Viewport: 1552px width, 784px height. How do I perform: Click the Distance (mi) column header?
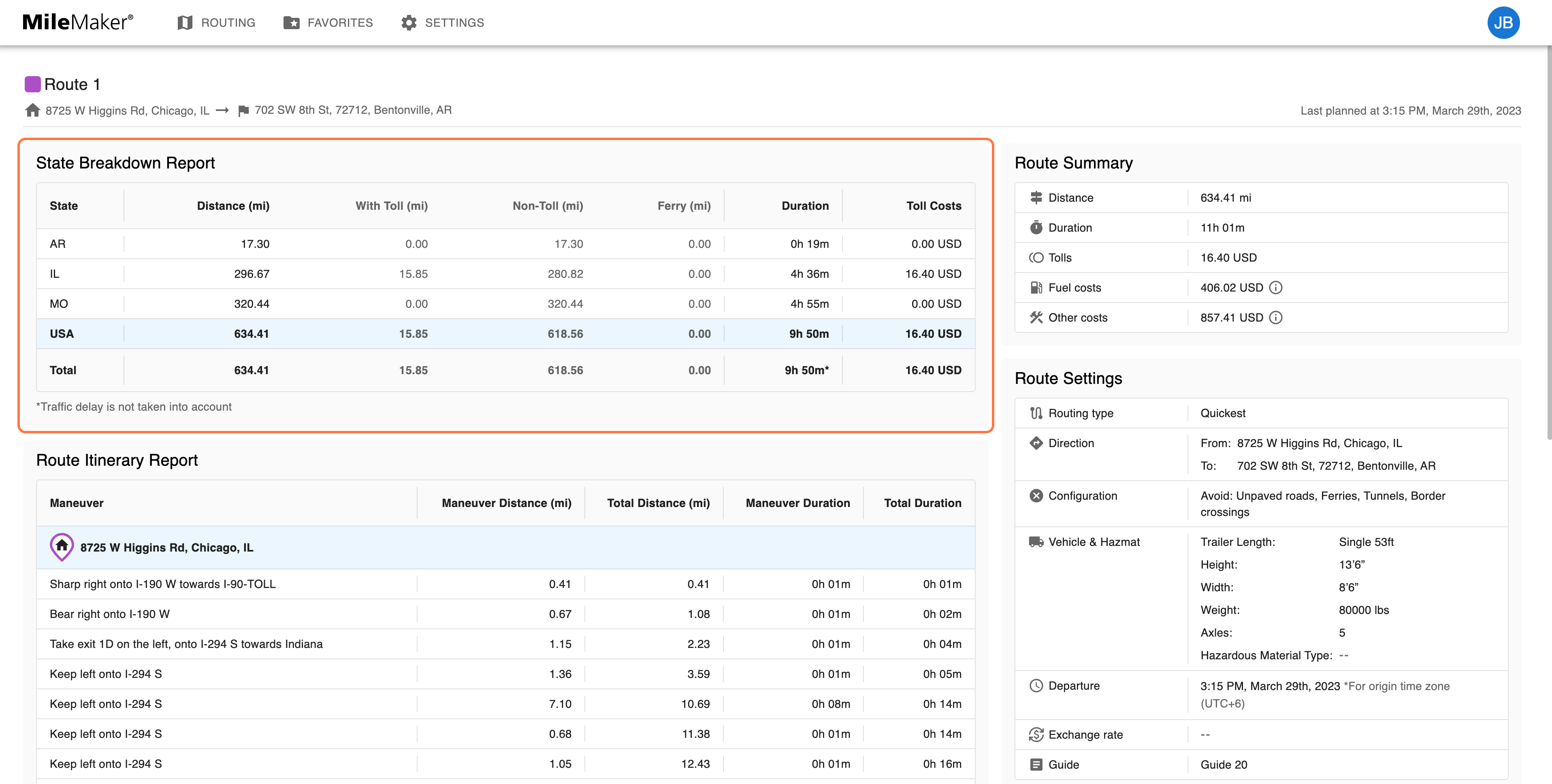coord(233,206)
